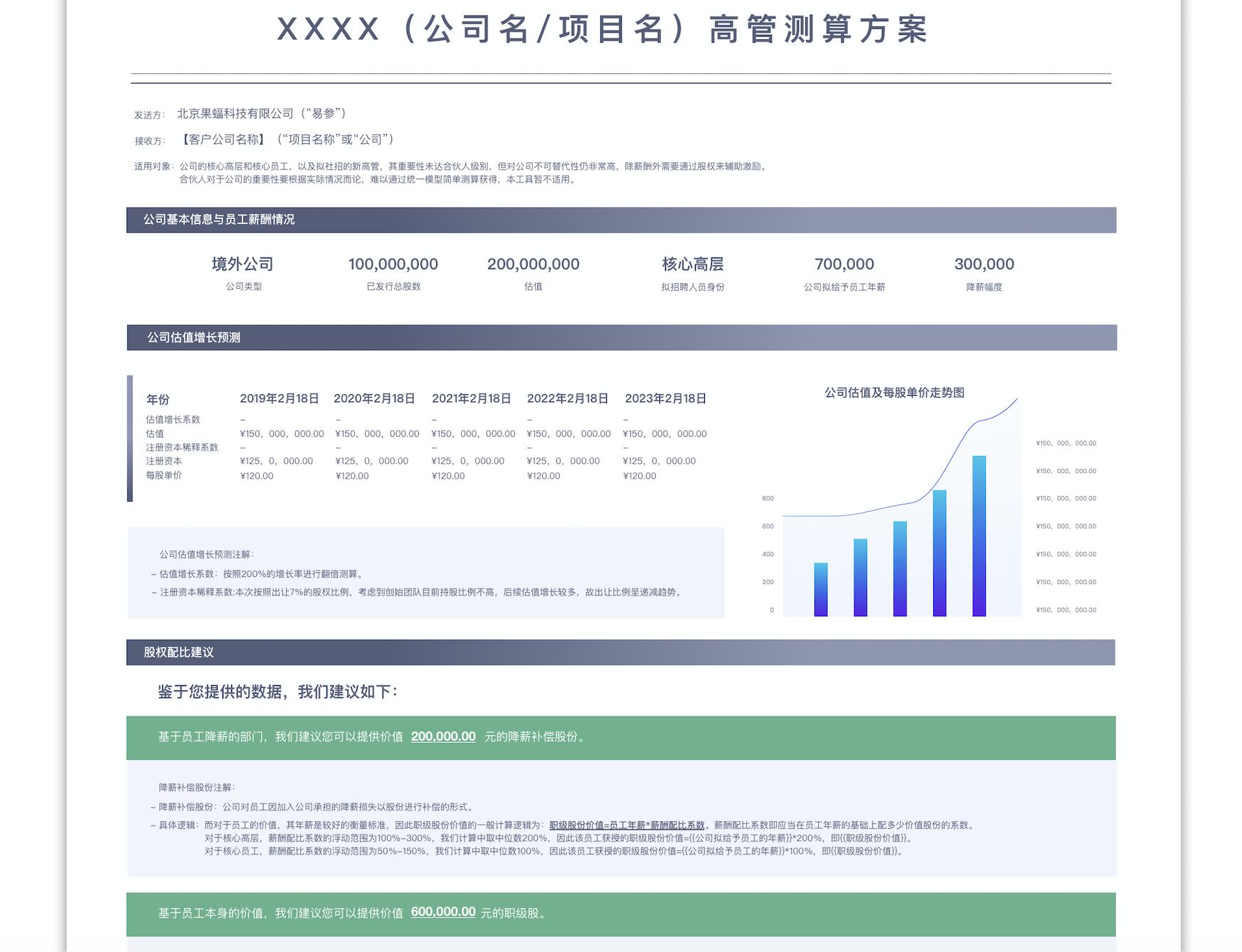Click issued shares value 100,000,000

(x=393, y=264)
